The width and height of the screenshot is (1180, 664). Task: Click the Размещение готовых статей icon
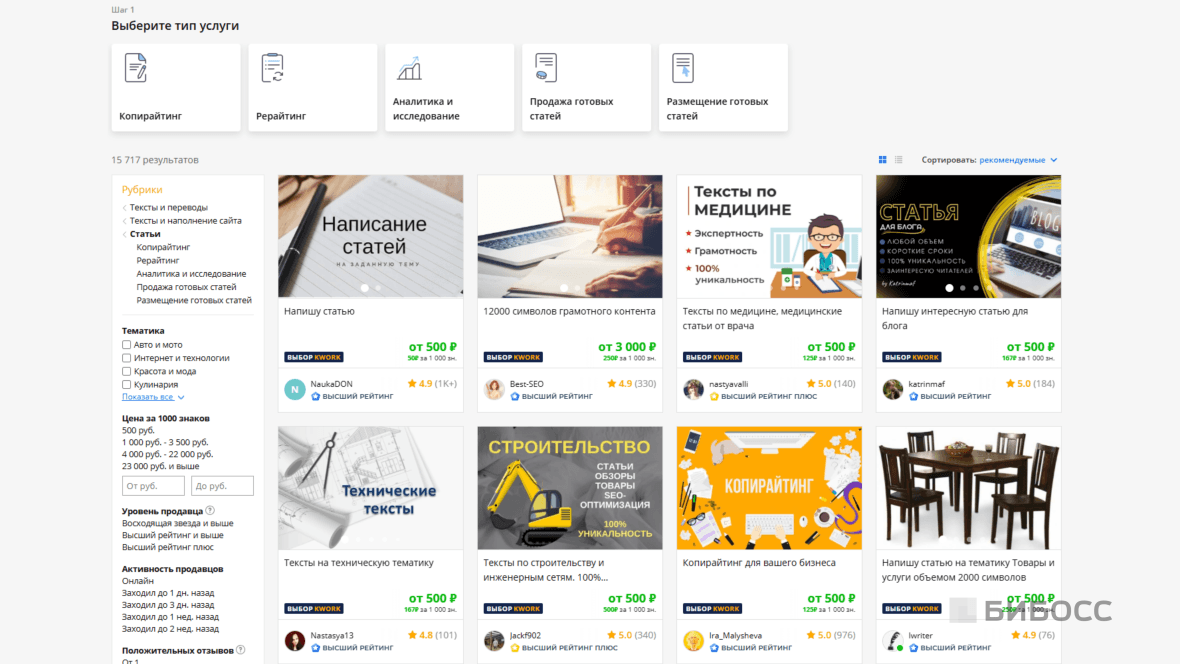point(683,68)
